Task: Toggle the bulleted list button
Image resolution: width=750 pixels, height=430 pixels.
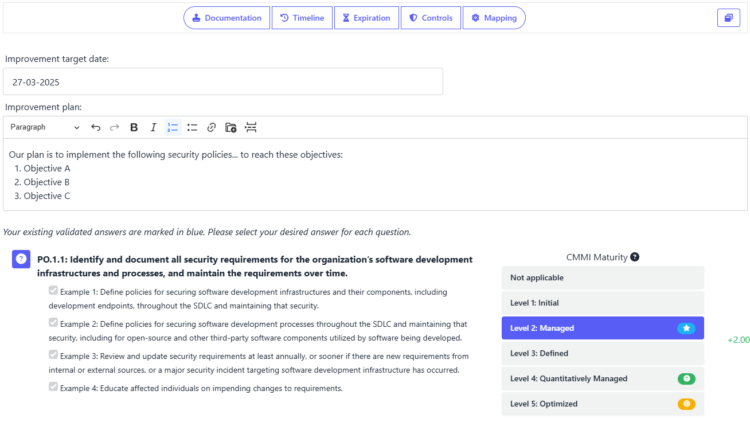Action: point(192,127)
